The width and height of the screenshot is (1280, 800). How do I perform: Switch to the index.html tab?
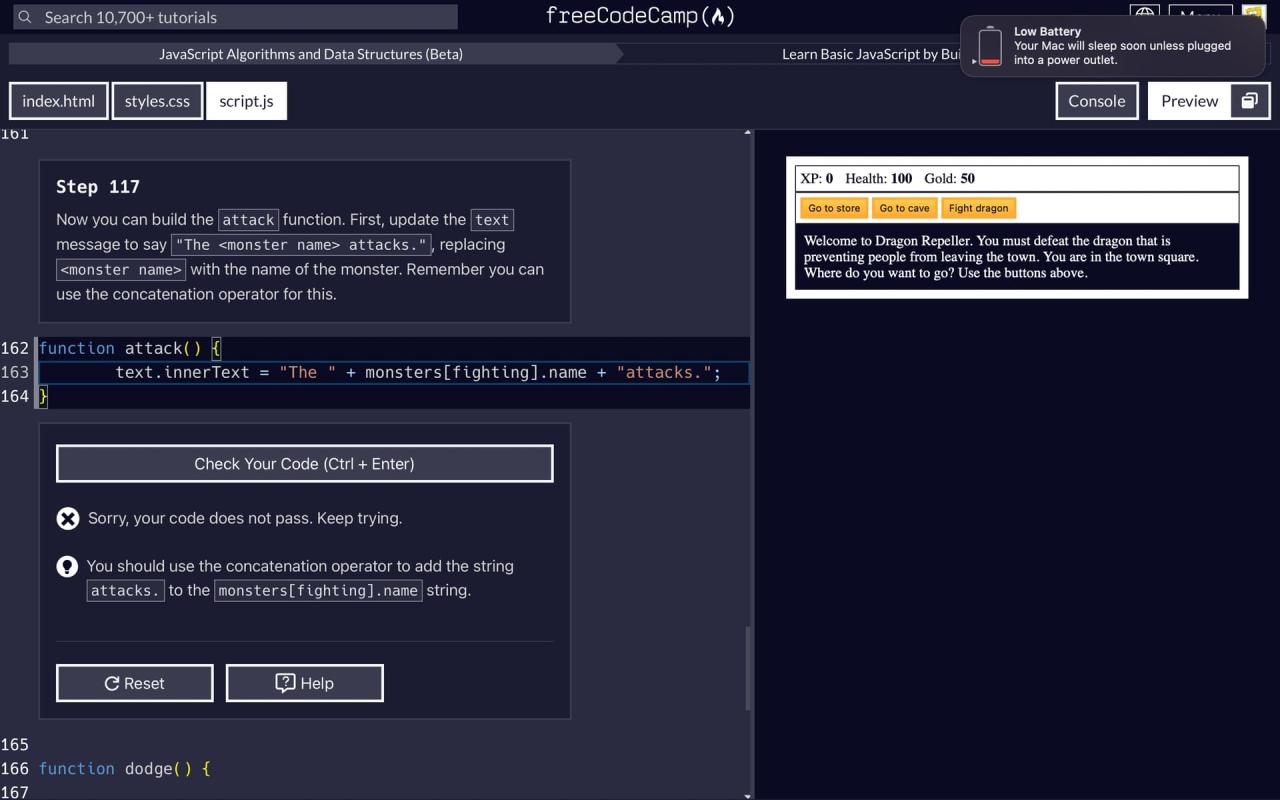(58, 100)
